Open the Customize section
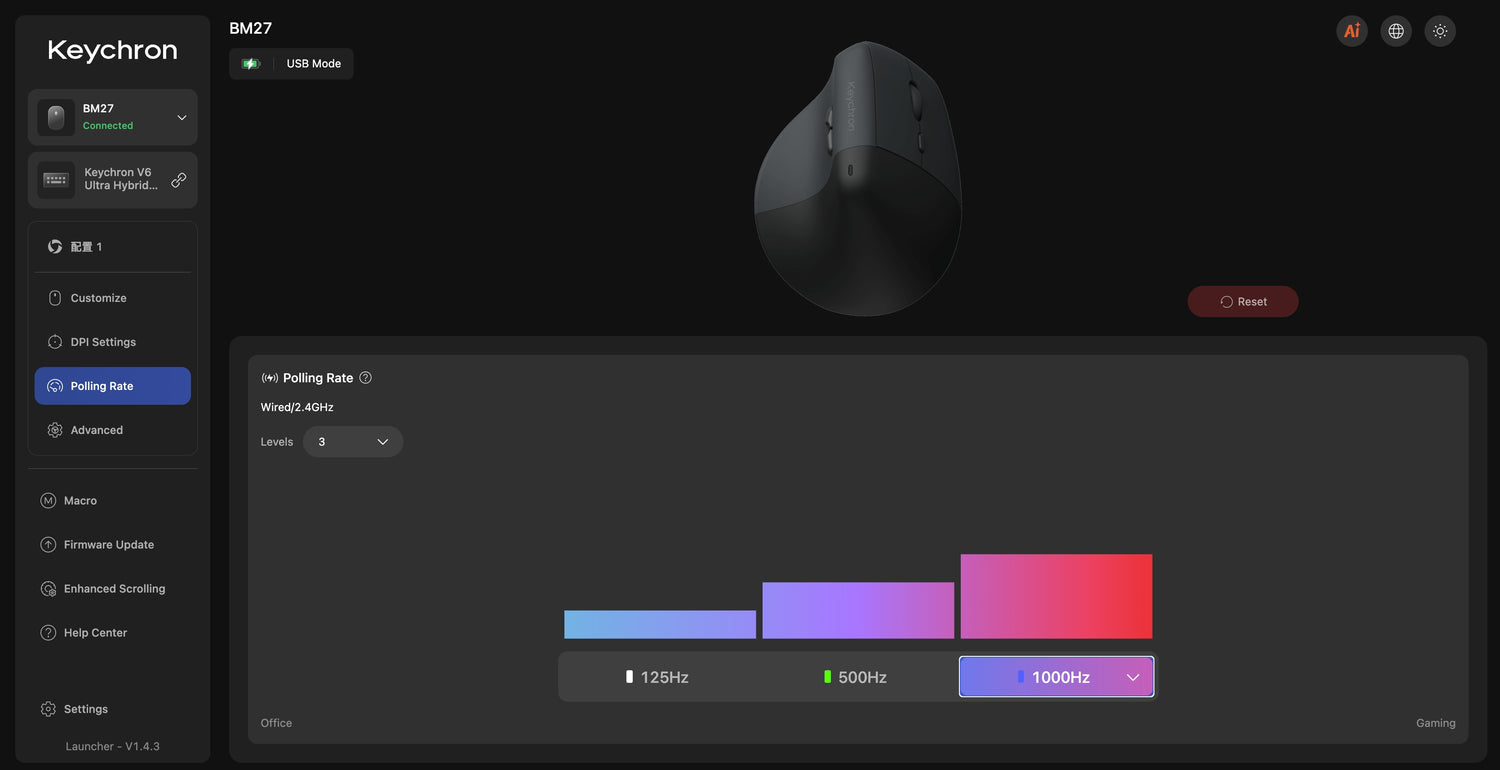The image size is (1500, 770). [x=112, y=298]
